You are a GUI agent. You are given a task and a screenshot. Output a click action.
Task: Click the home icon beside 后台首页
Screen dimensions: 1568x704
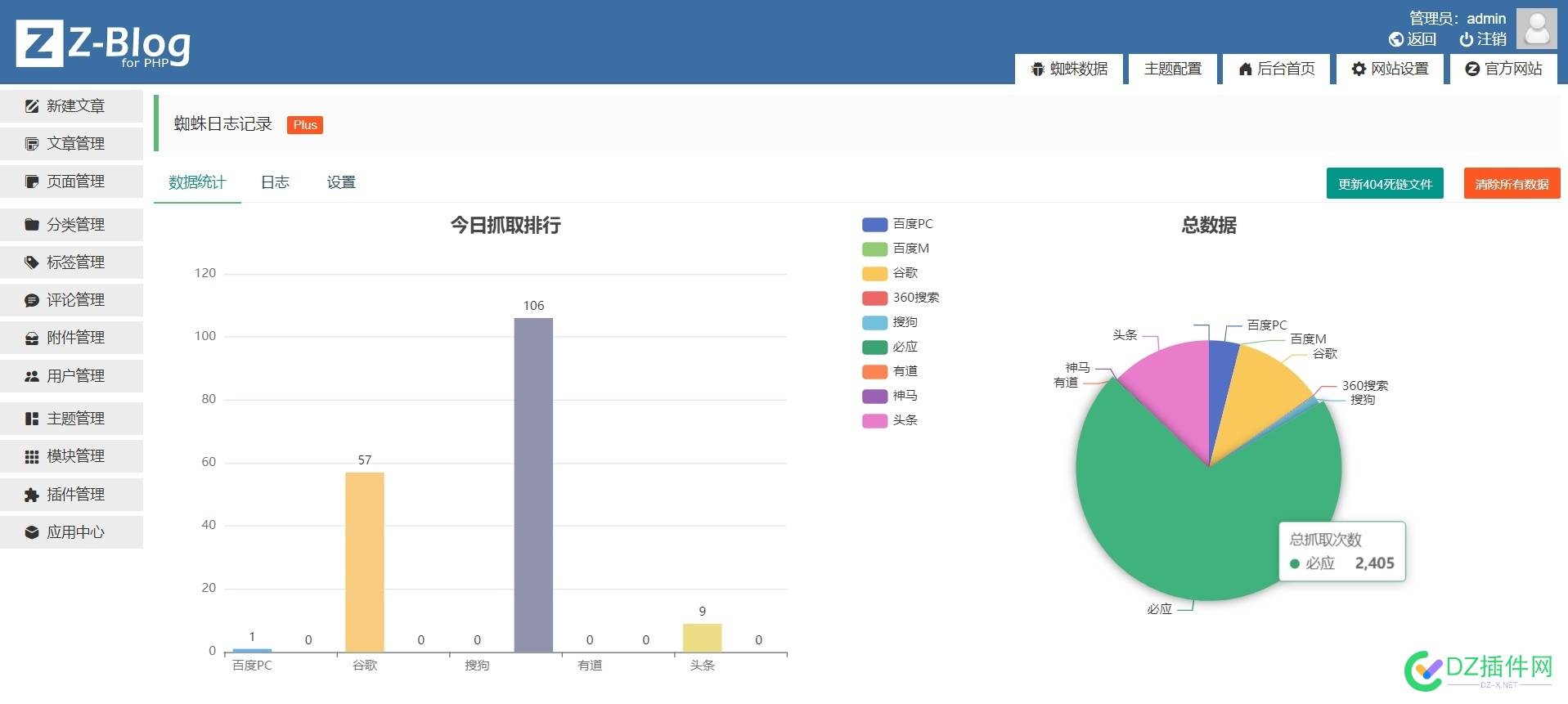click(1245, 69)
